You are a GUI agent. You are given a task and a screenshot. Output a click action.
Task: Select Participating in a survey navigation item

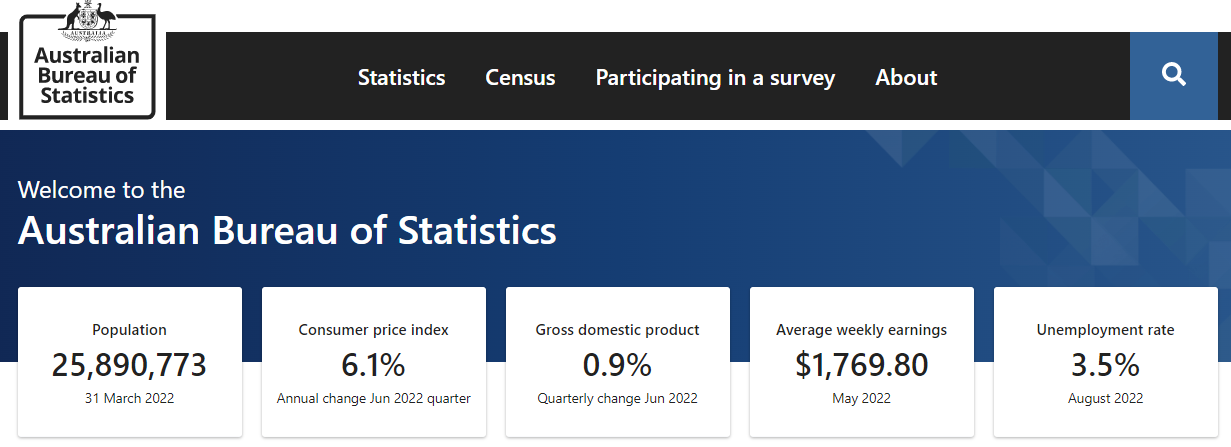coord(715,78)
